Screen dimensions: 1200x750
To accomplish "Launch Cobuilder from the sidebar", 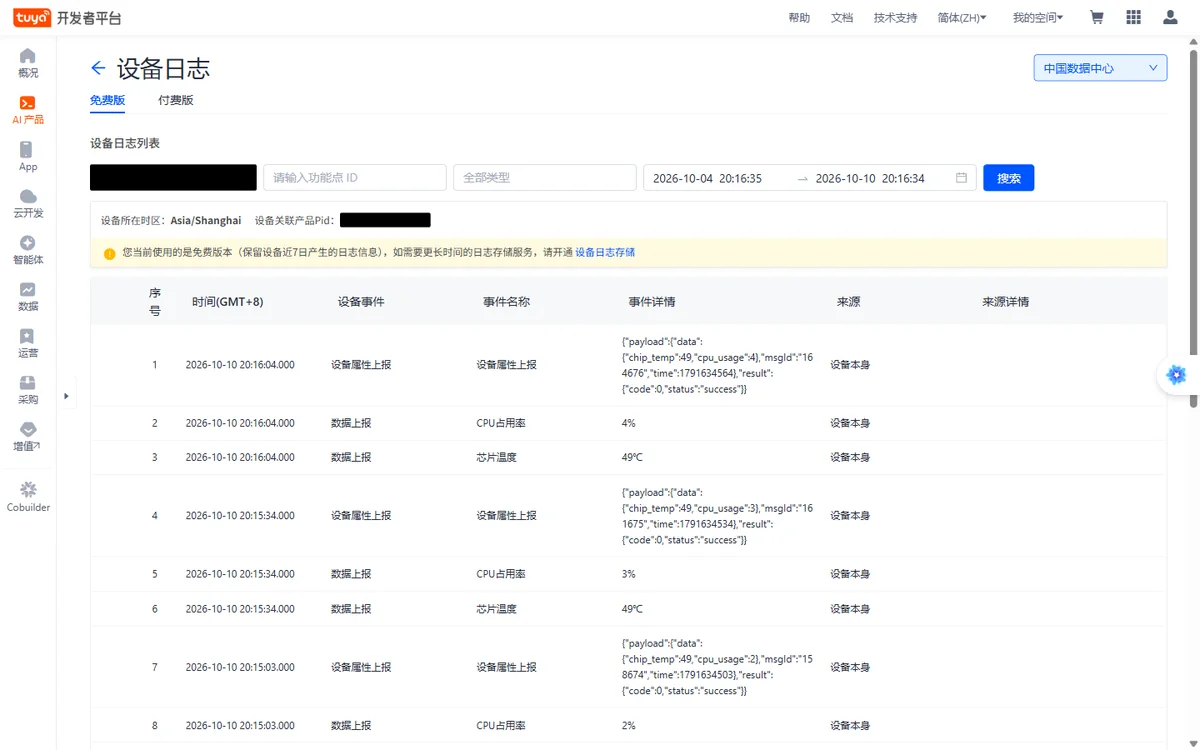I will pyautogui.click(x=28, y=497).
